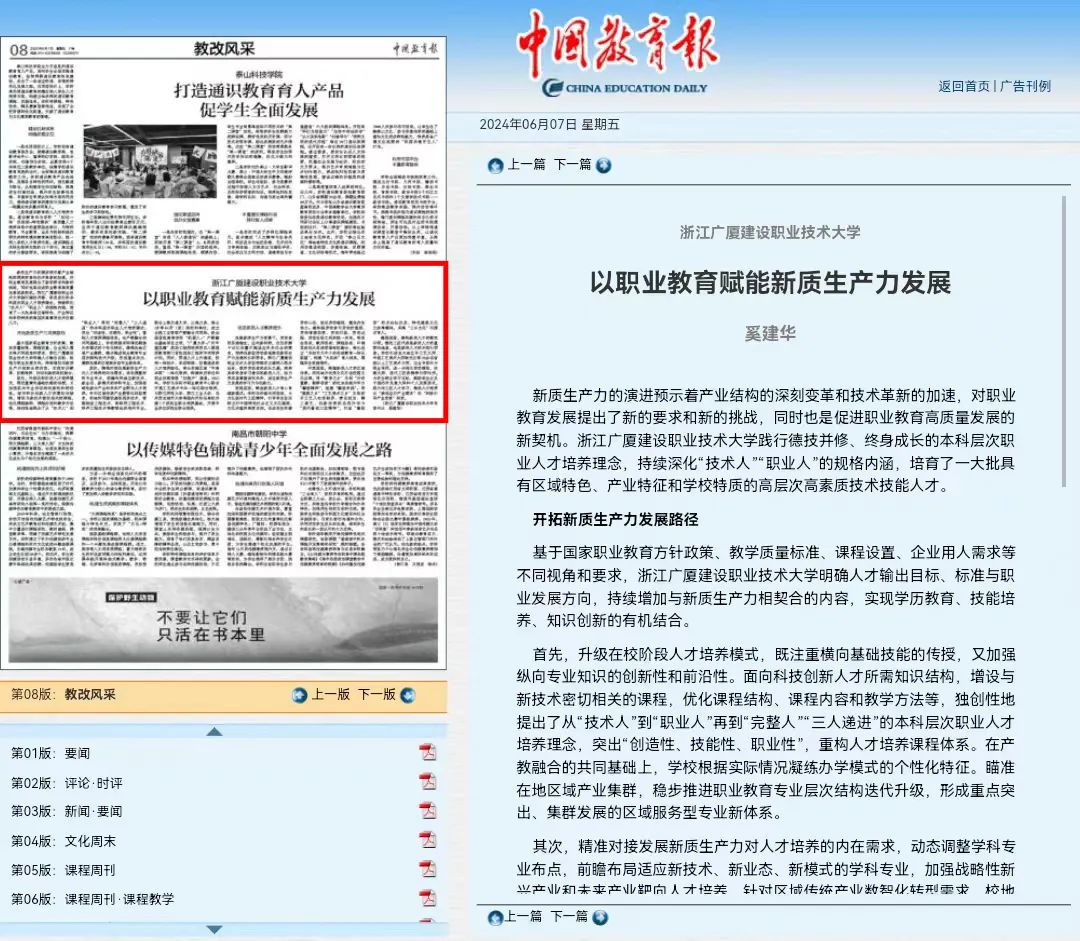
Task: Open the 第04版 文化周末 PDF icon
Action: pyautogui.click(x=427, y=840)
